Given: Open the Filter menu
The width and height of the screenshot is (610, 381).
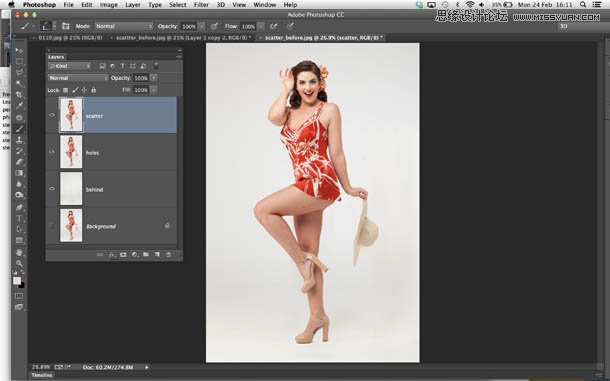Looking at the screenshot, I should (x=201, y=5).
